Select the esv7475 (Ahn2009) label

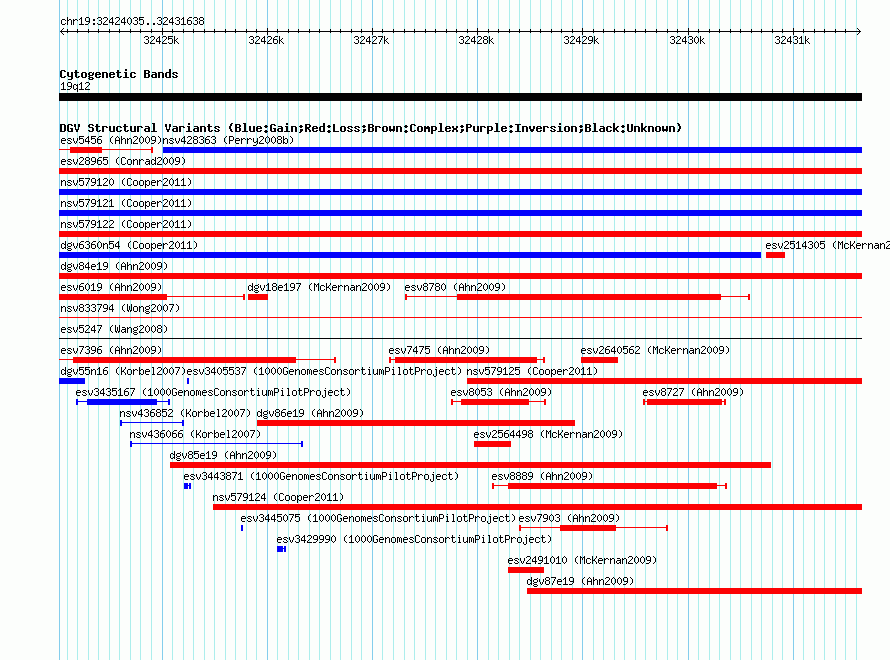click(x=439, y=350)
